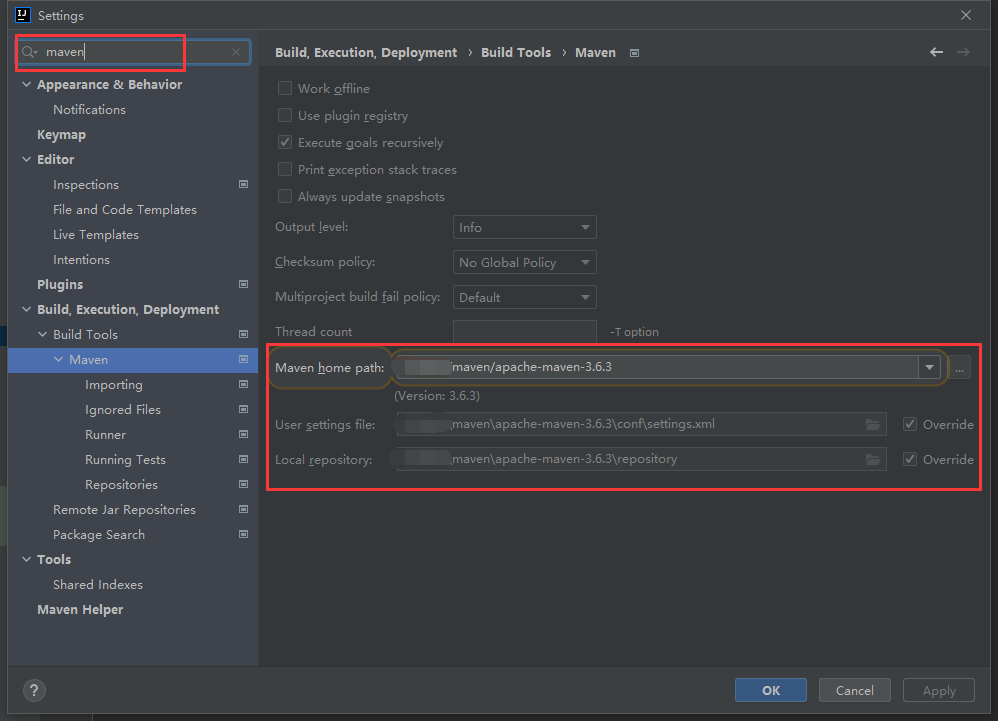998x721 pixels.
Task: Collapse the Build Tools node
Action: (x=42, y=334)
